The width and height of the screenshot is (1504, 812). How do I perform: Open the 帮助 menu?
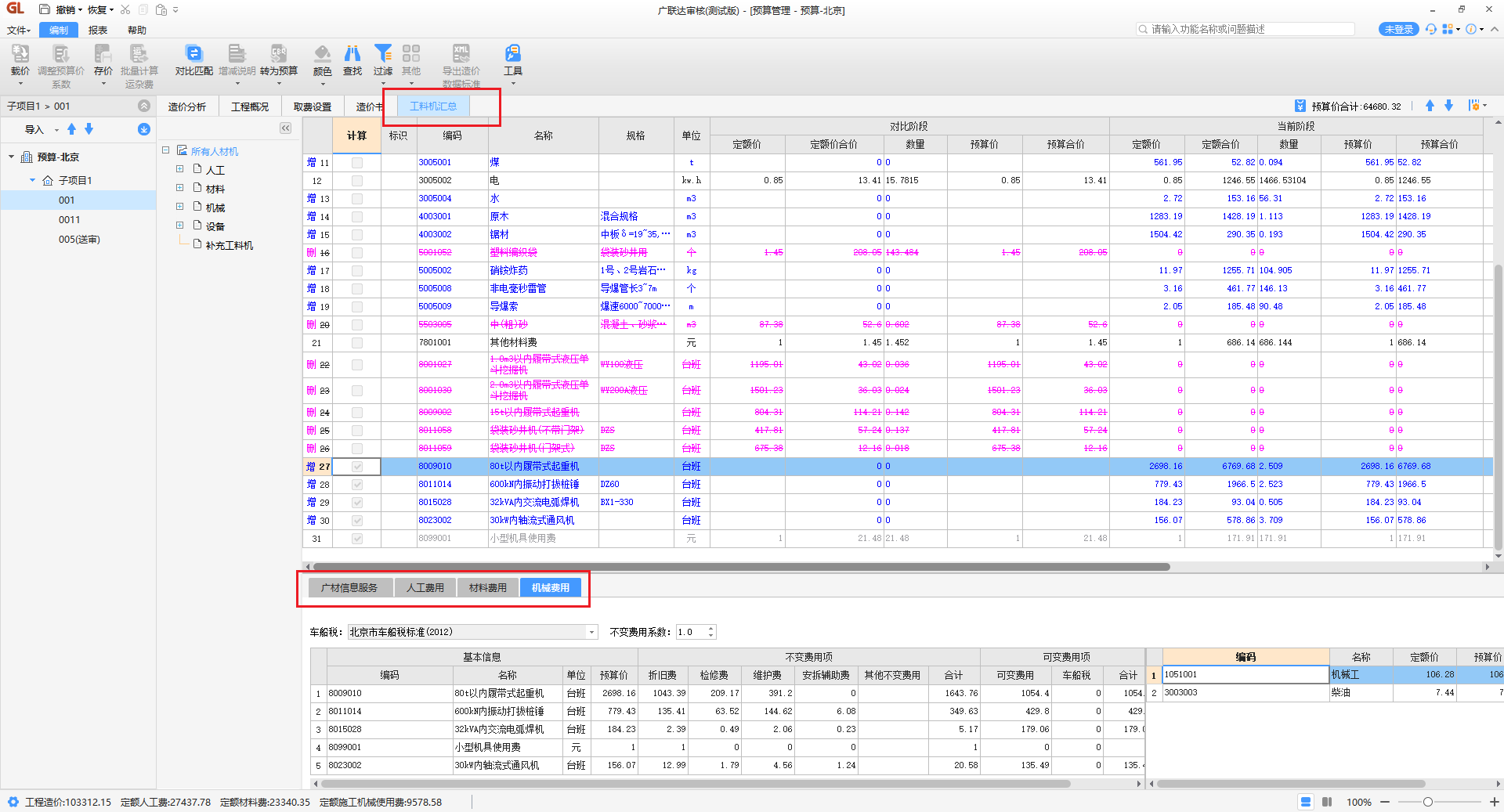point(137,30)
